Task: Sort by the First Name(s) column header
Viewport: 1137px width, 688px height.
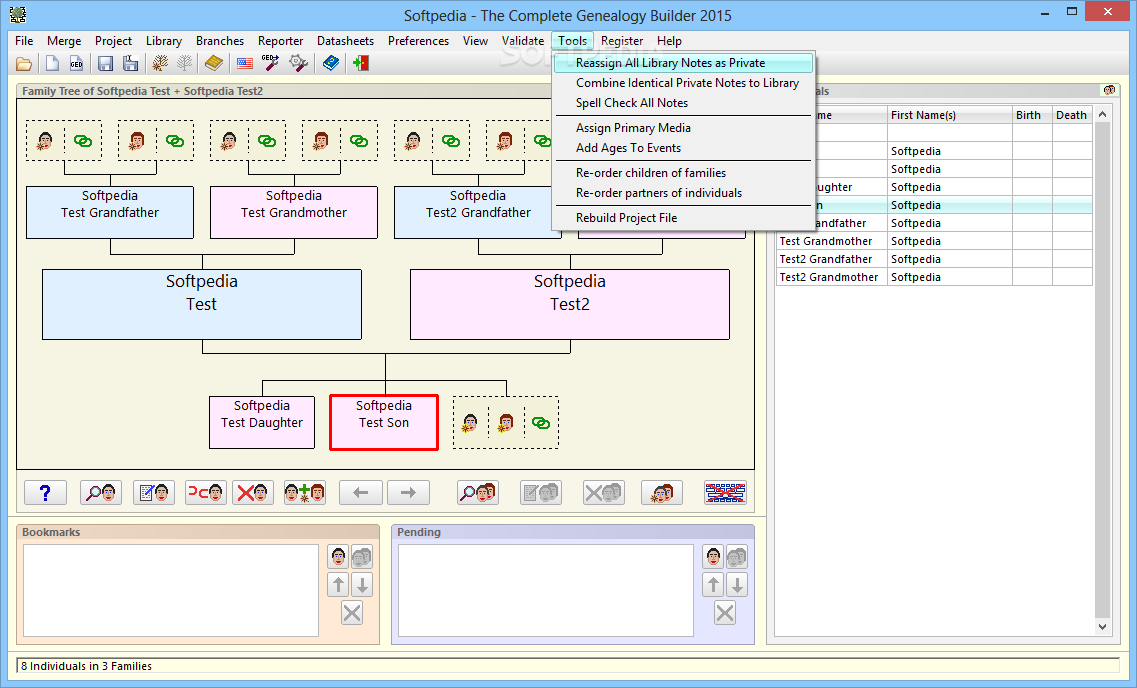Action: click(x=949, y=115)
